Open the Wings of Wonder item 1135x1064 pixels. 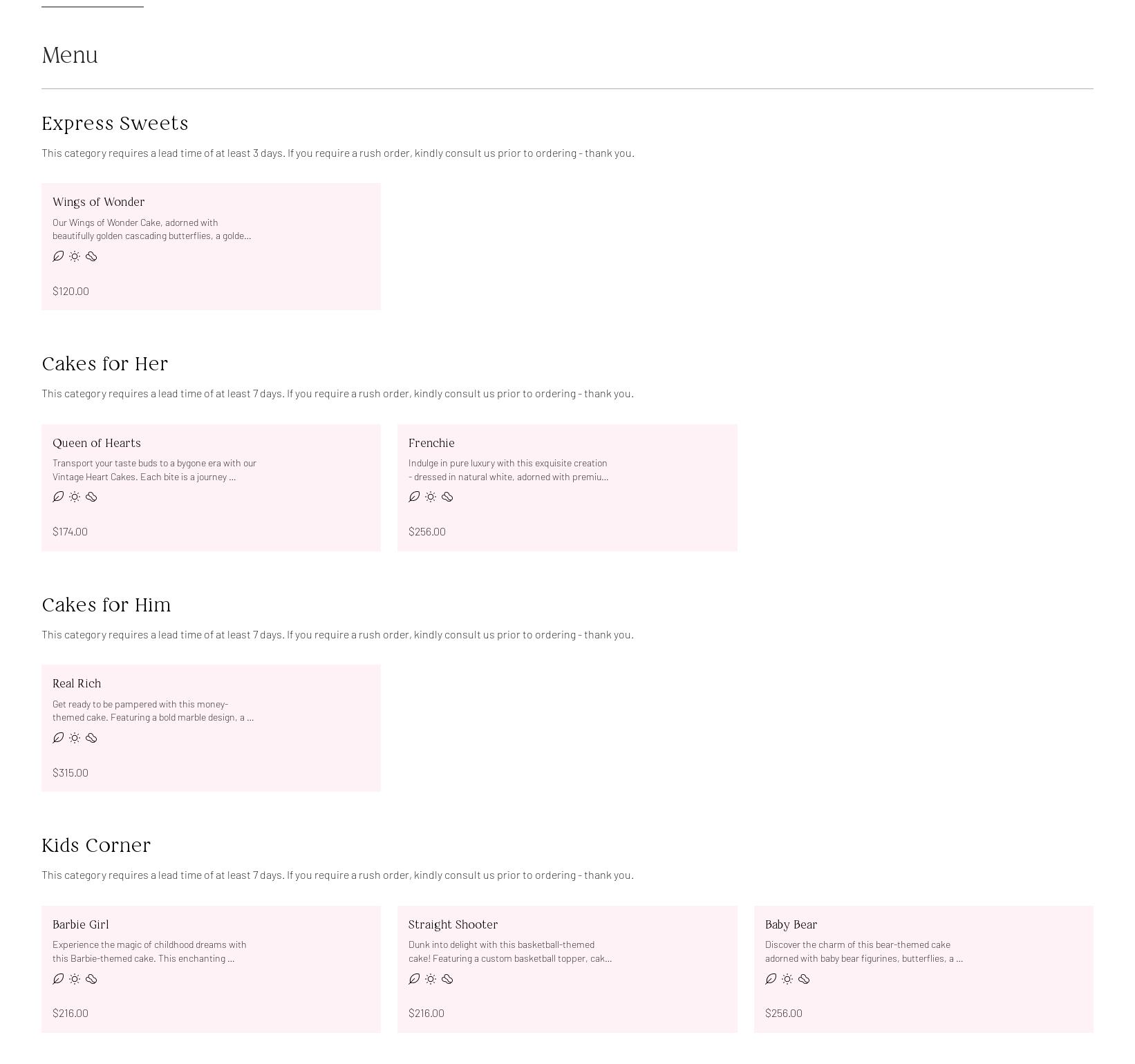[211, 245]
